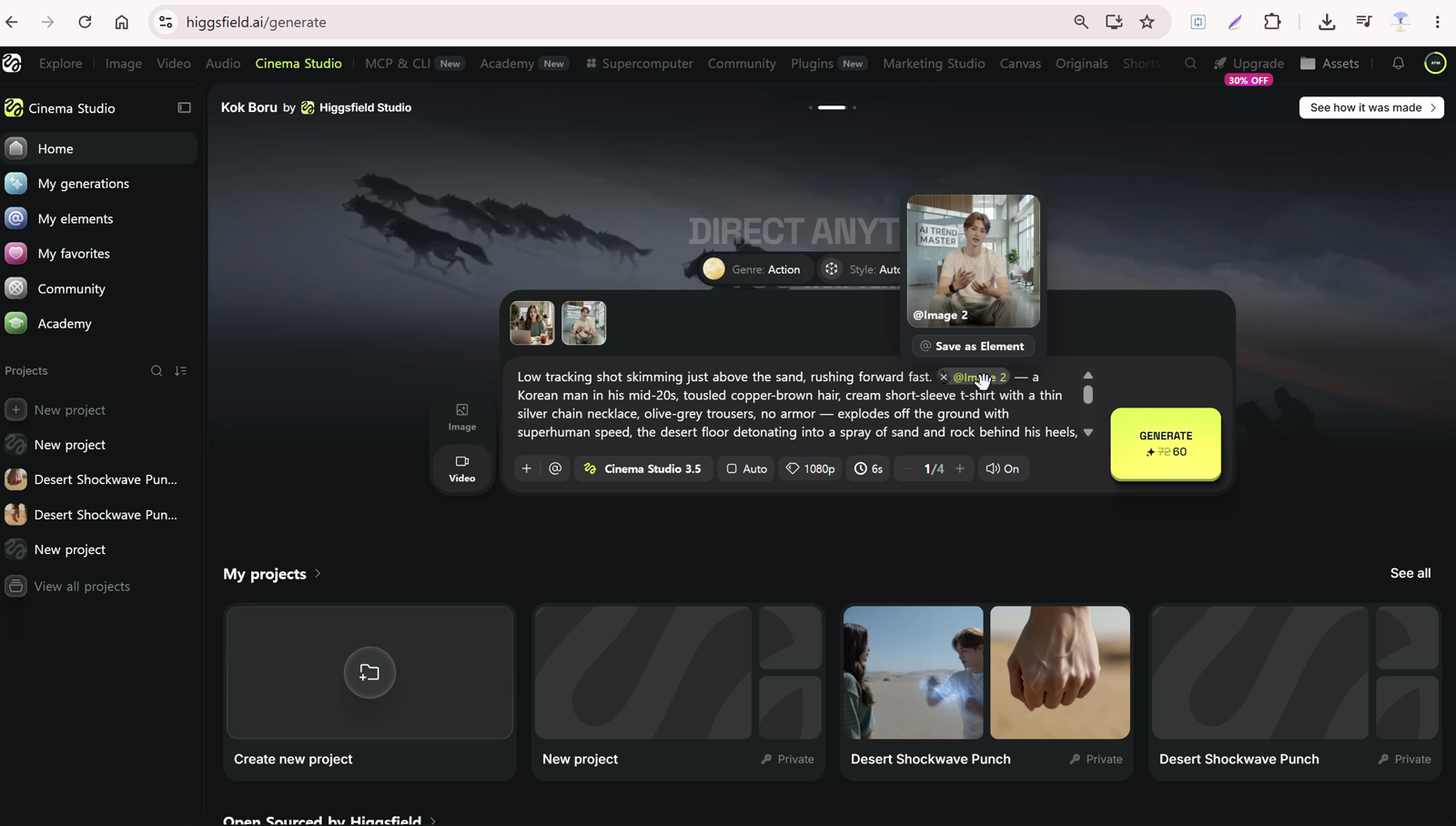Open the Create new project card
Image resolution: width=1456 pixels, height=826 pixels.
(369, 692)
